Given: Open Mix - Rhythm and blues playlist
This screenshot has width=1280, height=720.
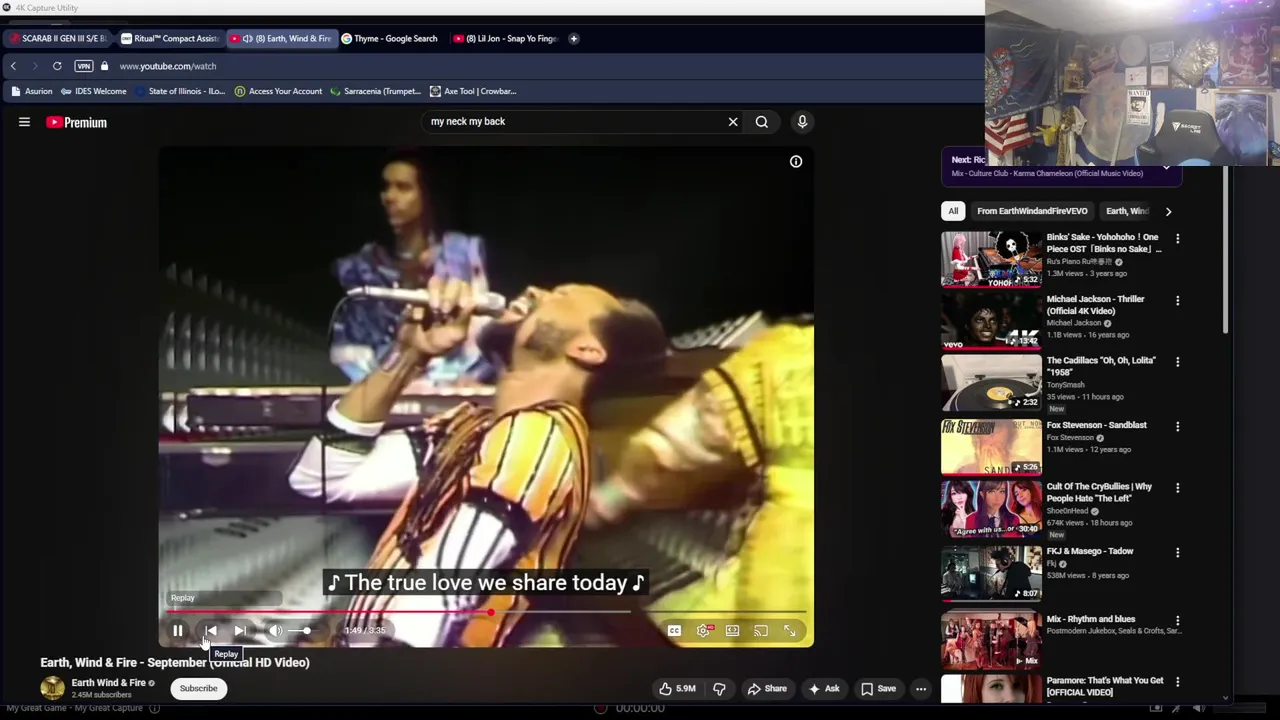Looking at the screenshot, I should 1060,638.
